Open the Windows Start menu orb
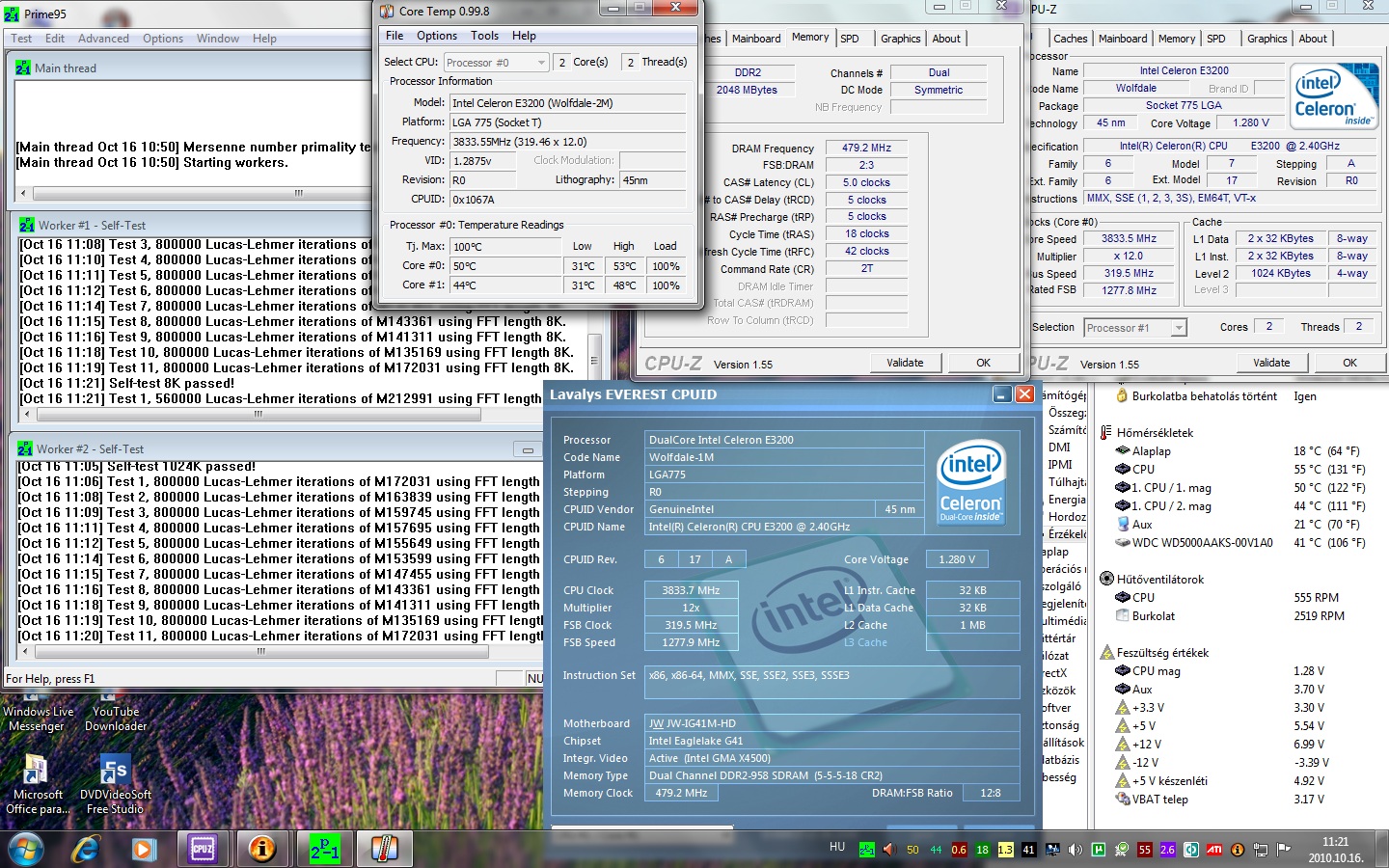The width and height of the screenshot is (1389, 868). pyautogui.click(x=26, y=849)
